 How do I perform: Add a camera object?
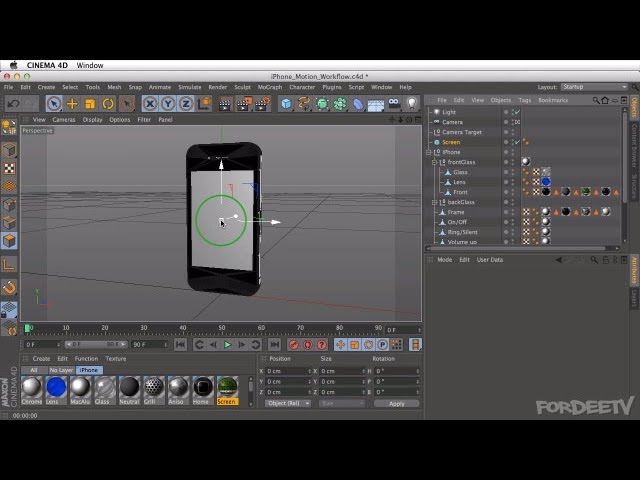[x=394, y=104]
